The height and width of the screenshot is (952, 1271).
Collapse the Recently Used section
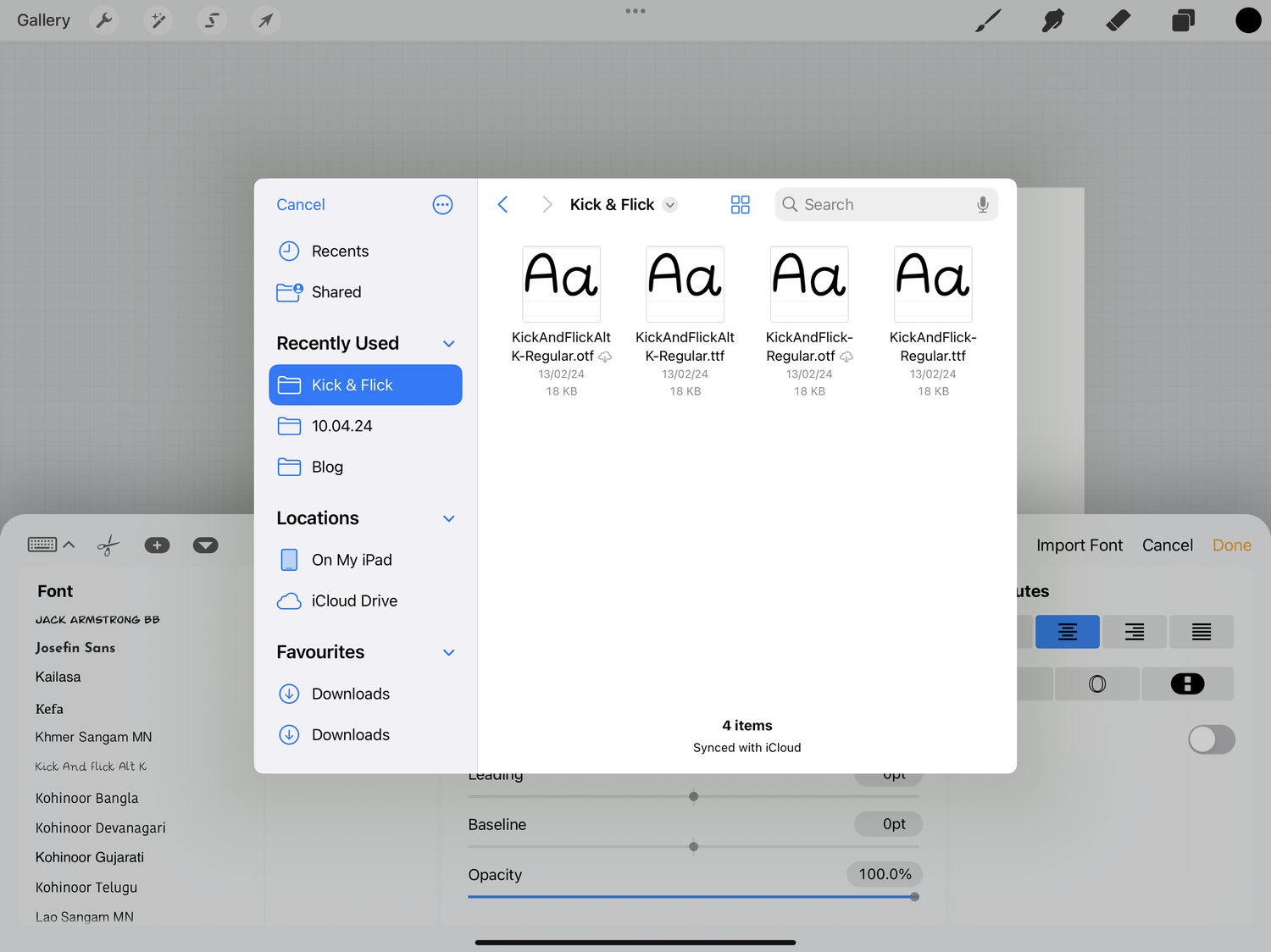click(448, 343)
